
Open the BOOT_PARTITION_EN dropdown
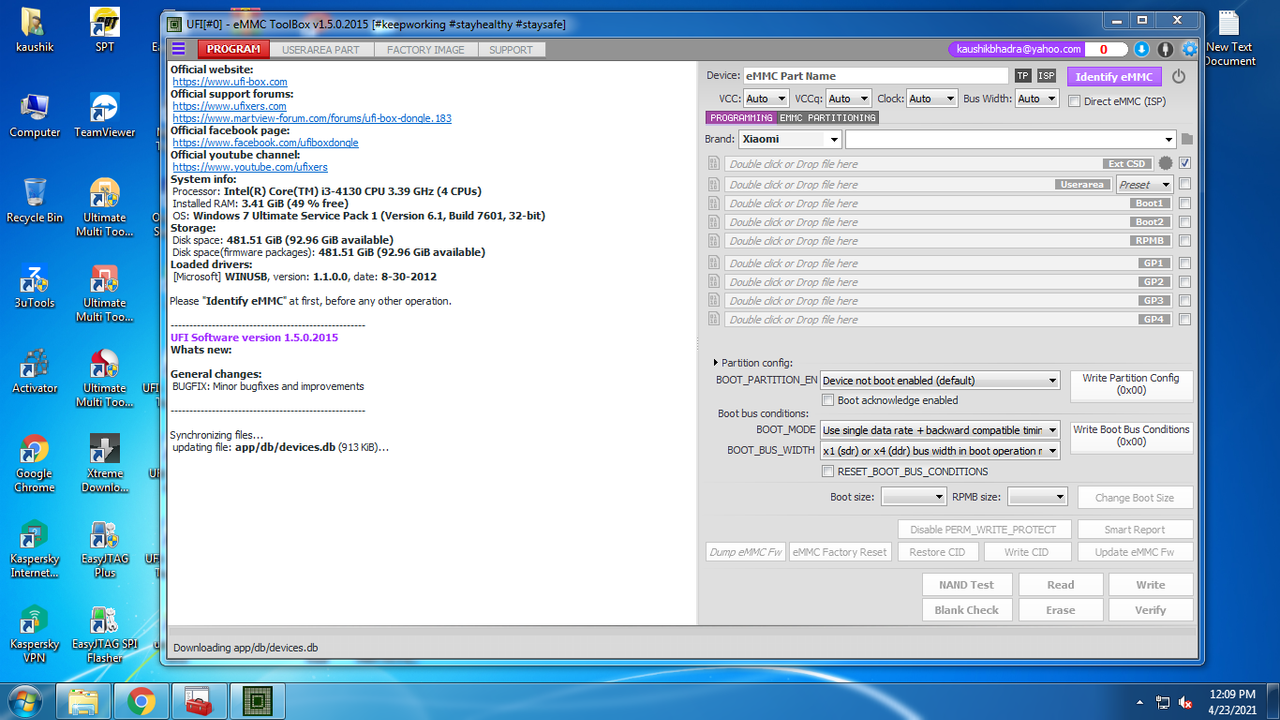coord(939,380)
